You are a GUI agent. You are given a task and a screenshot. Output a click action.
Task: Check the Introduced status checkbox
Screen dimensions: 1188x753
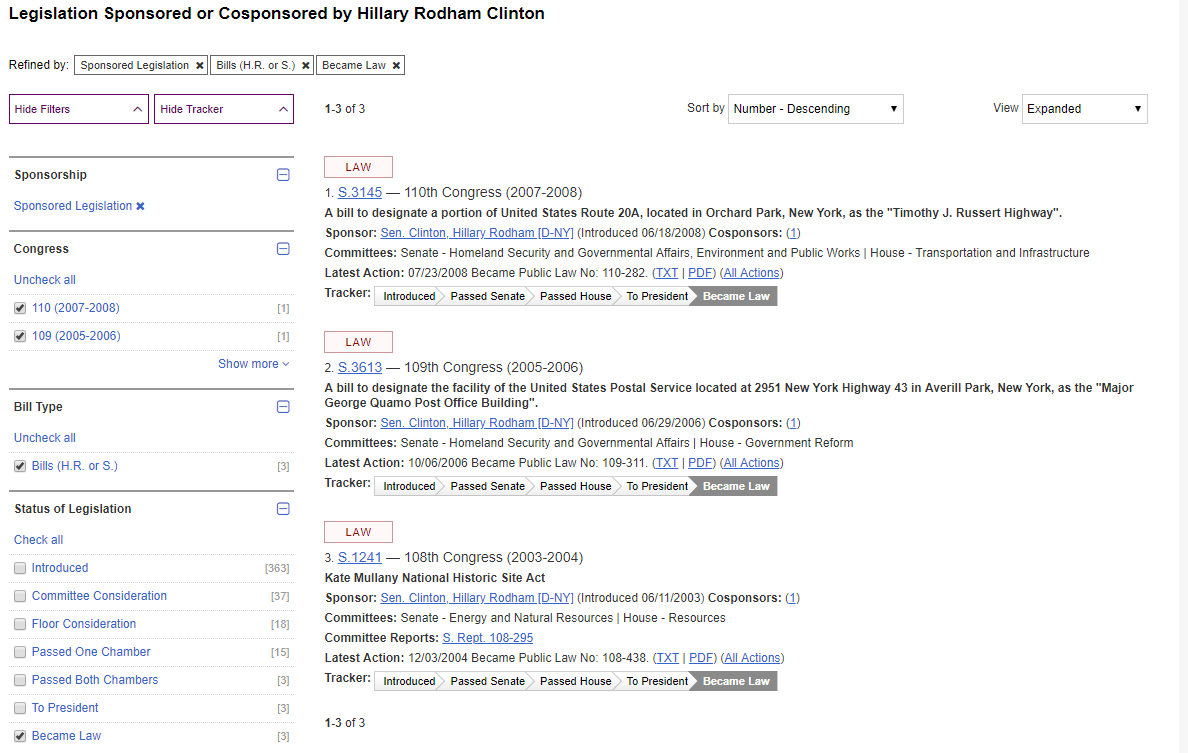20,568
